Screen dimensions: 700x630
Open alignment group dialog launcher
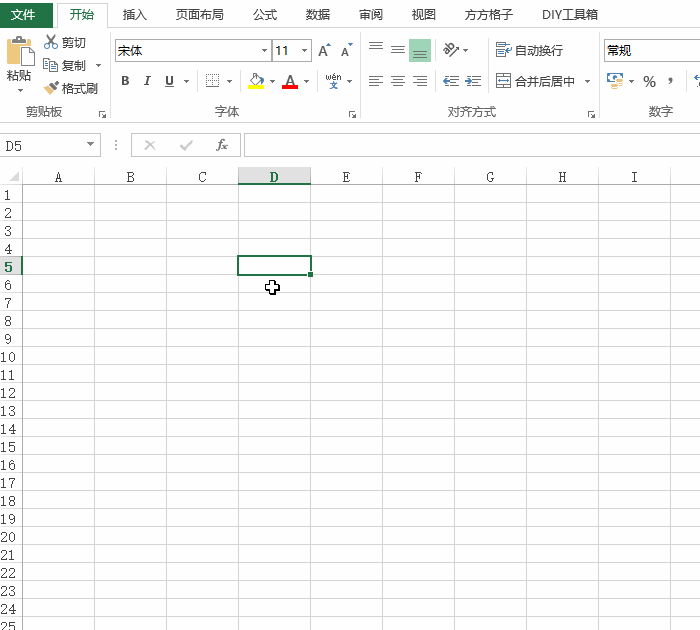pos(592,115)
